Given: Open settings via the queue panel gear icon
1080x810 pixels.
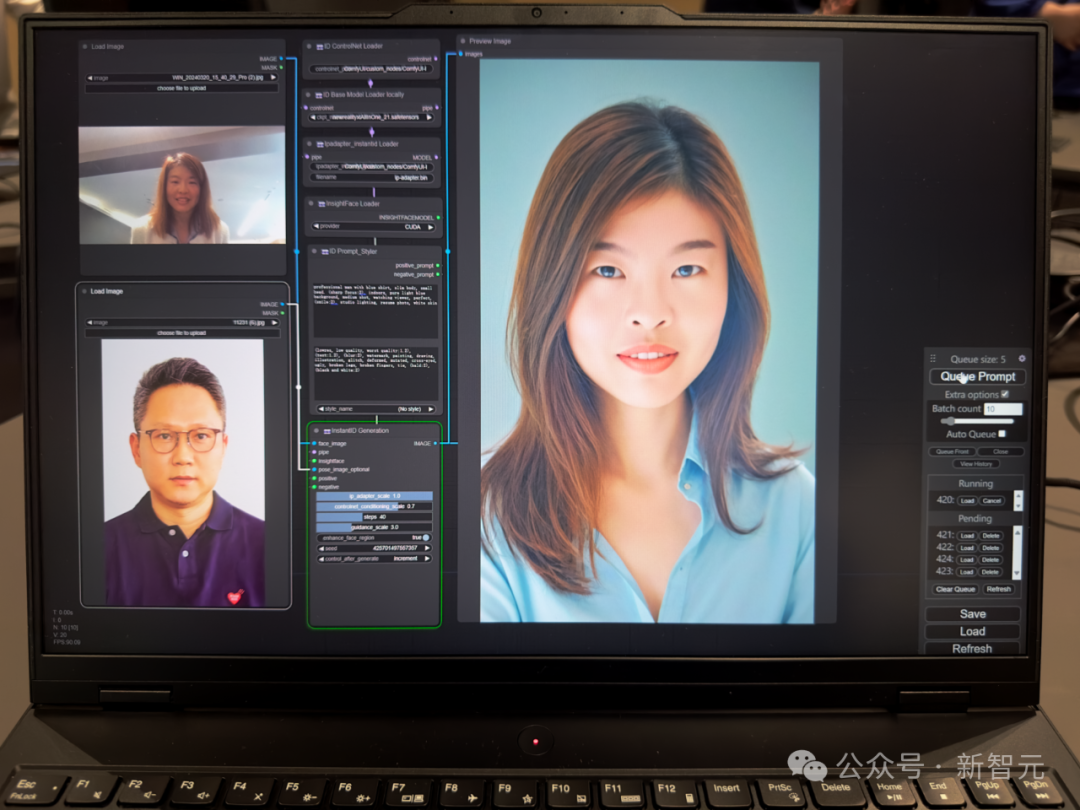Looking at the screenshot, I should (1021, 358).
